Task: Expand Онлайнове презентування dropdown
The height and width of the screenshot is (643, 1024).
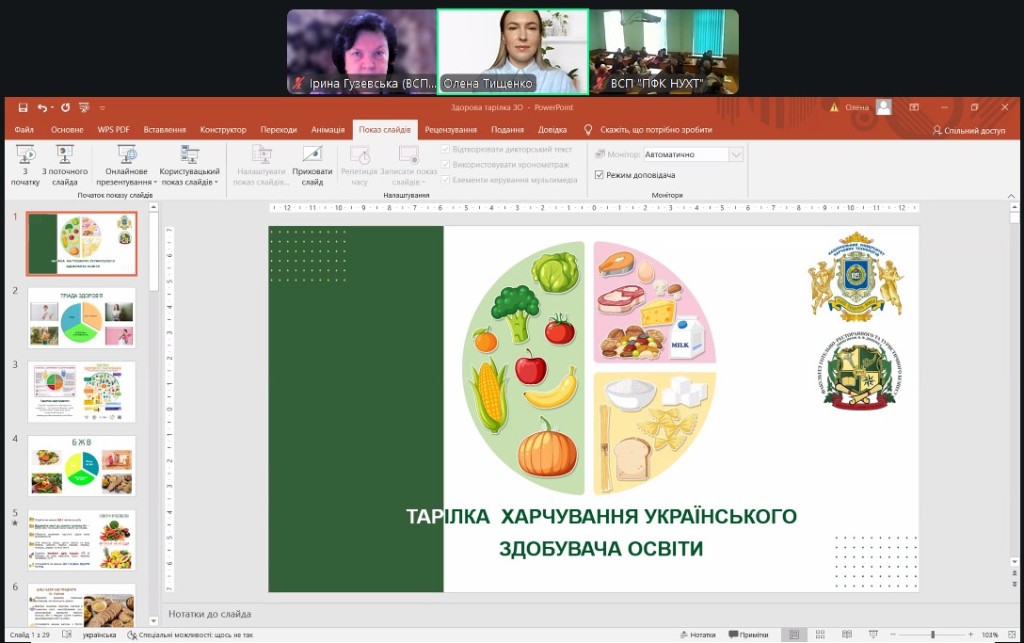Action: 126,167
